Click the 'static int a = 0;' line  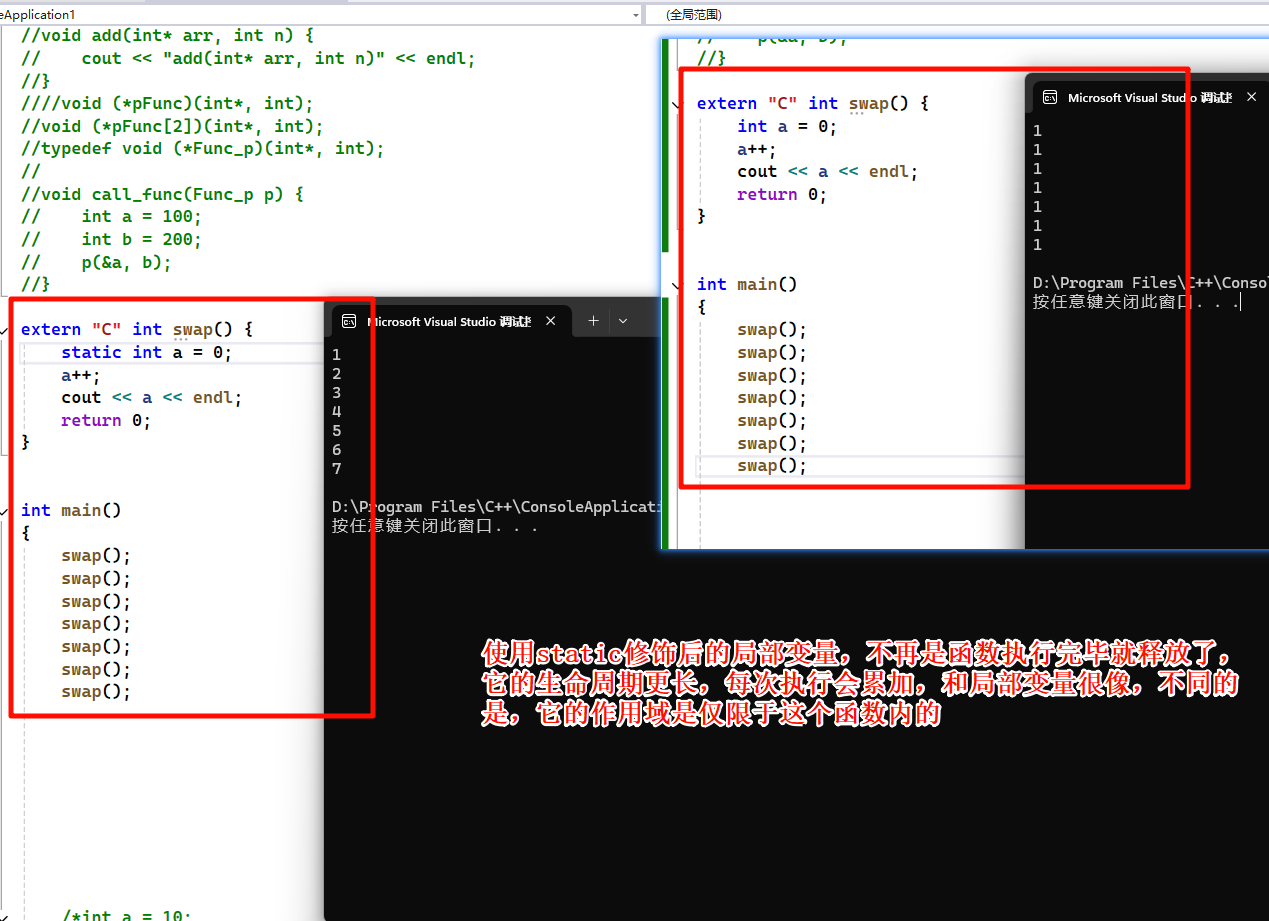[x=146, y=352]
